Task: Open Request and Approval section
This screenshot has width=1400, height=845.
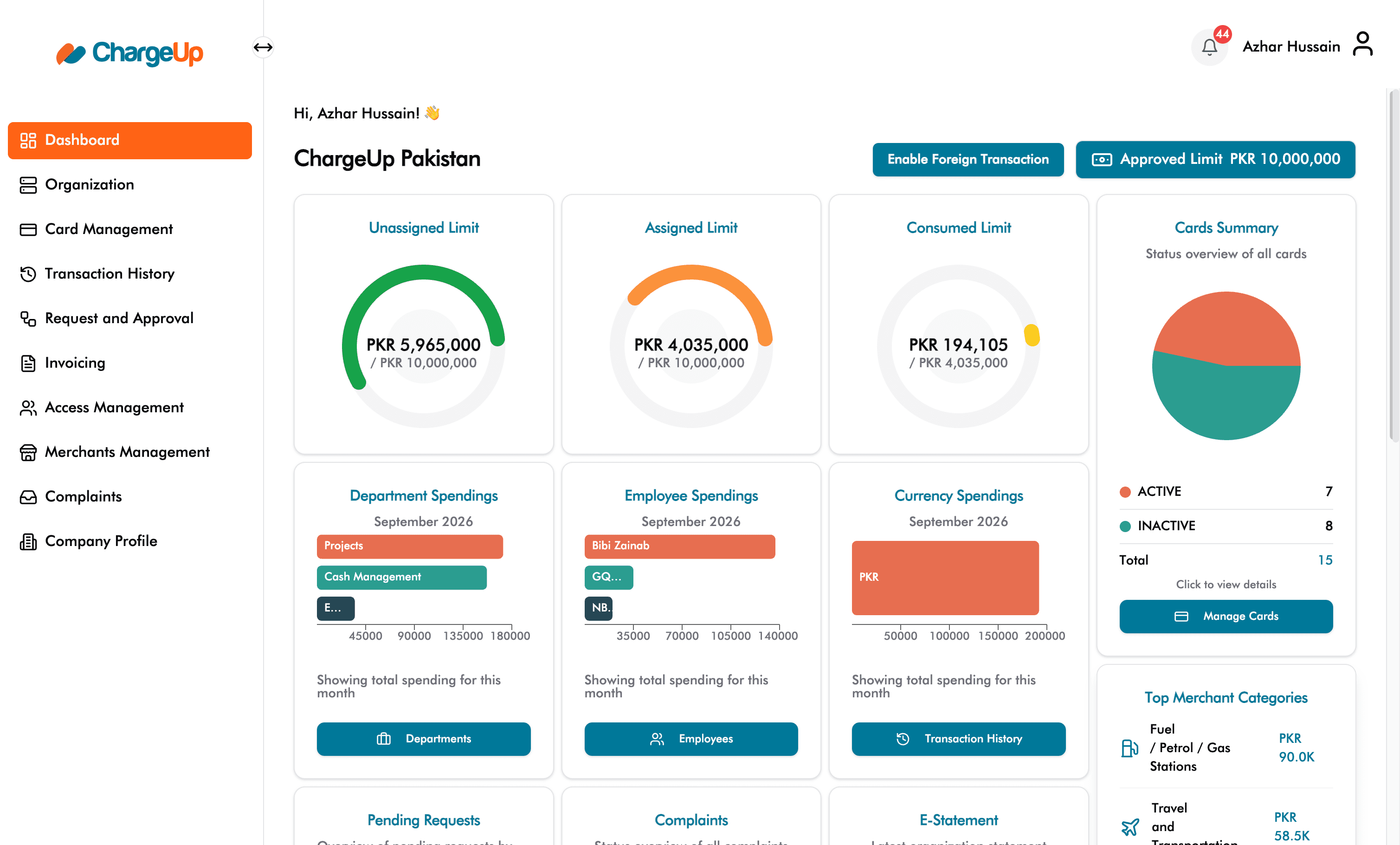Action: pyautogui.click(x=129, y=318)
